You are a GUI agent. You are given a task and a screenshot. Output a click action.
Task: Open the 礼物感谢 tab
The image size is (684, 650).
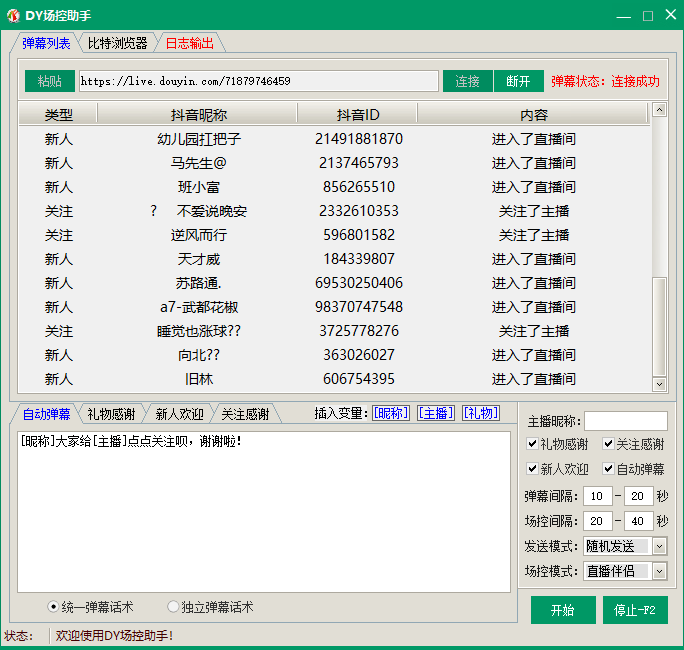click(111, 414)
